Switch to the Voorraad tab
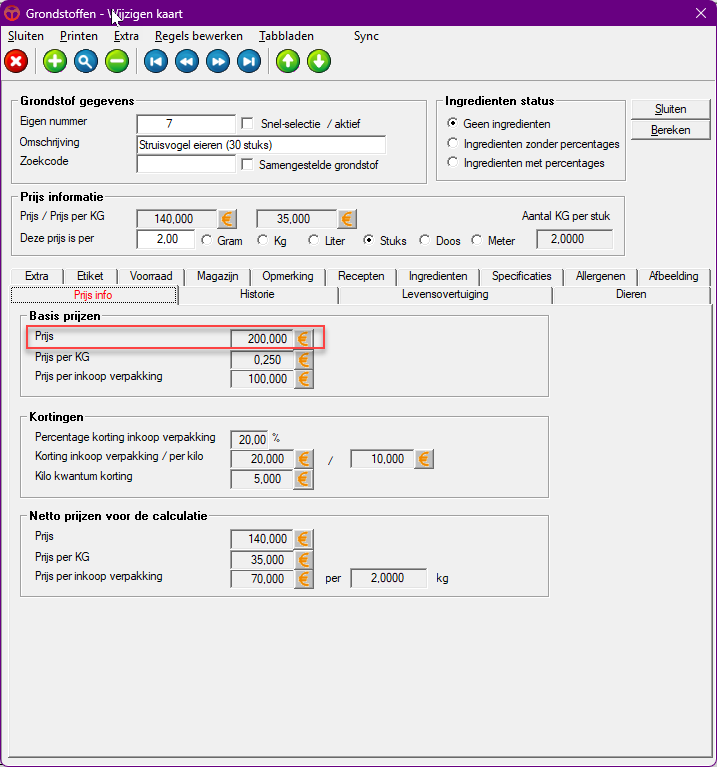The image size is (717, 767). tap(151, 276)
